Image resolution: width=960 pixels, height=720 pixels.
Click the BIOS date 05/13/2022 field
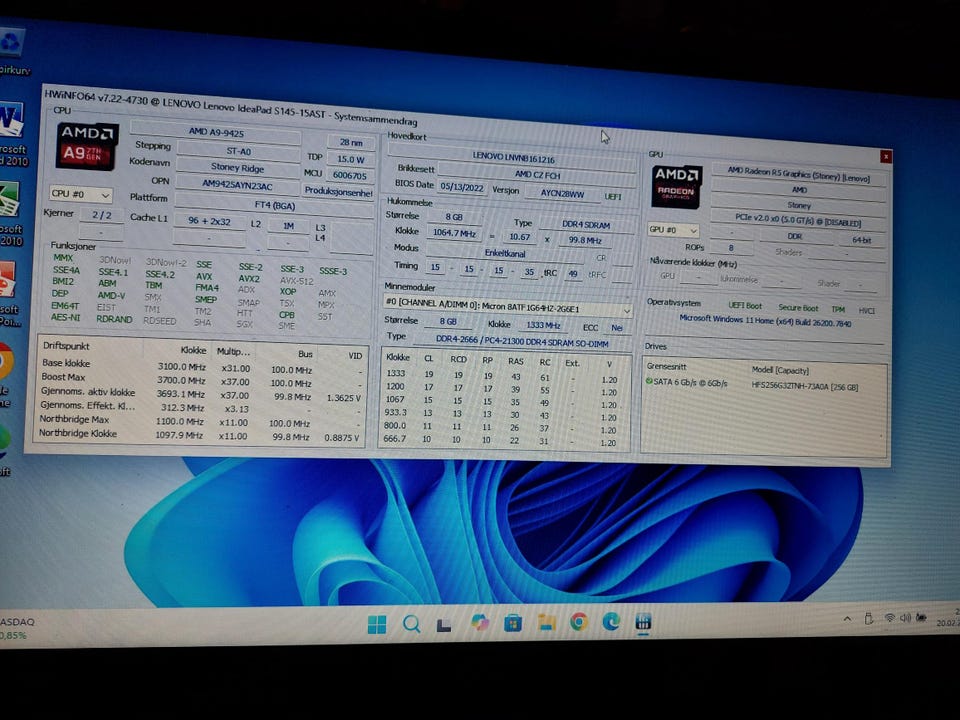point(462,187)
